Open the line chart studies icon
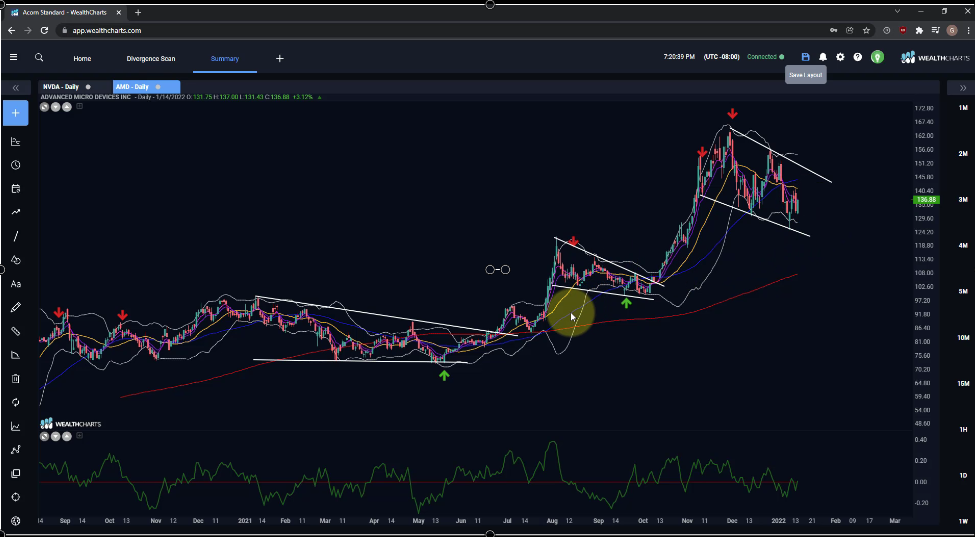Image resolution: width=975 pixels, height=537 pixels. [16, 426]
